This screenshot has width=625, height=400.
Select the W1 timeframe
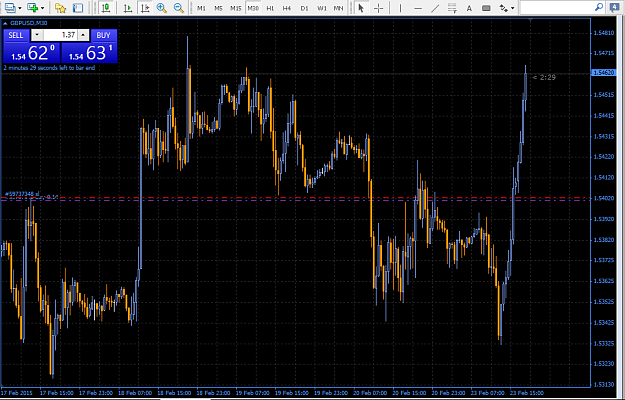[322, 8]
